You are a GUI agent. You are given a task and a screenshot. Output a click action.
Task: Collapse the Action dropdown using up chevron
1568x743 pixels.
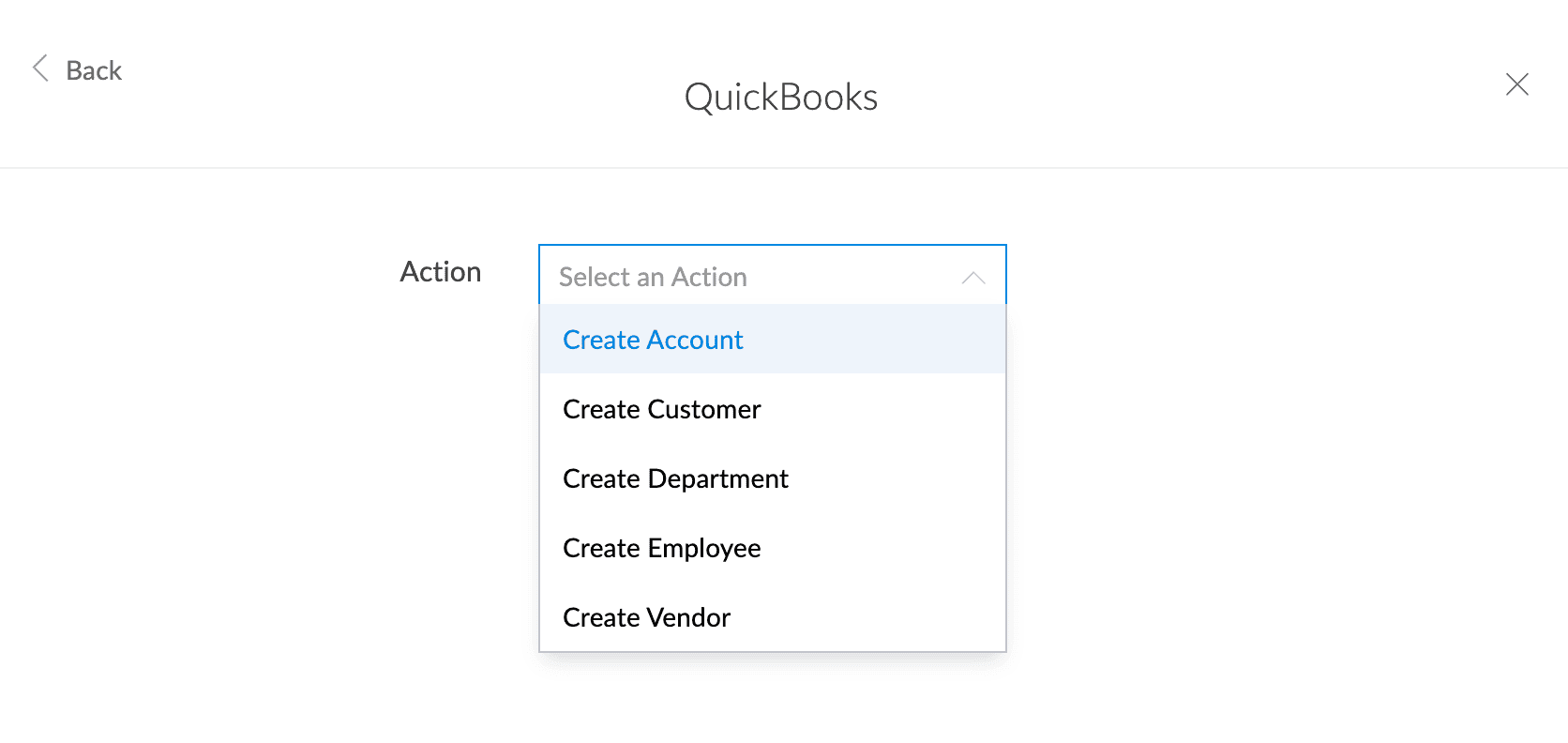coord(973,278)
